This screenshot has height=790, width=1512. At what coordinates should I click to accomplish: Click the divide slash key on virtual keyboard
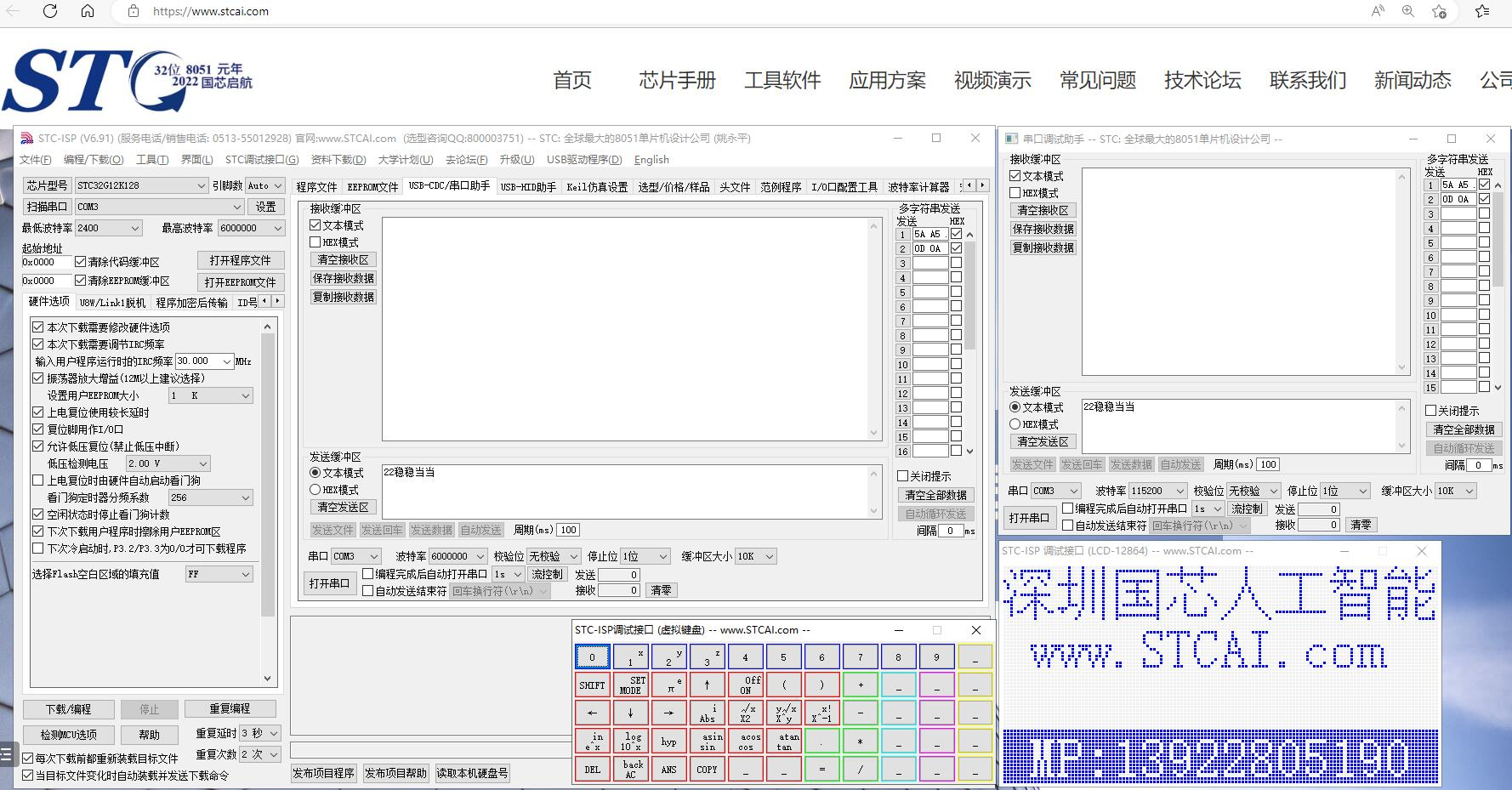click(860, 769)
